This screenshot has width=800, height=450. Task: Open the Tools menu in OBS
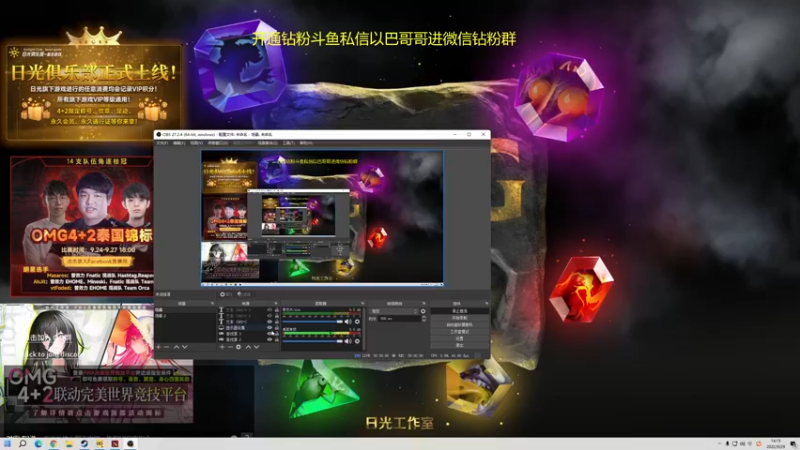pos(289,143)
